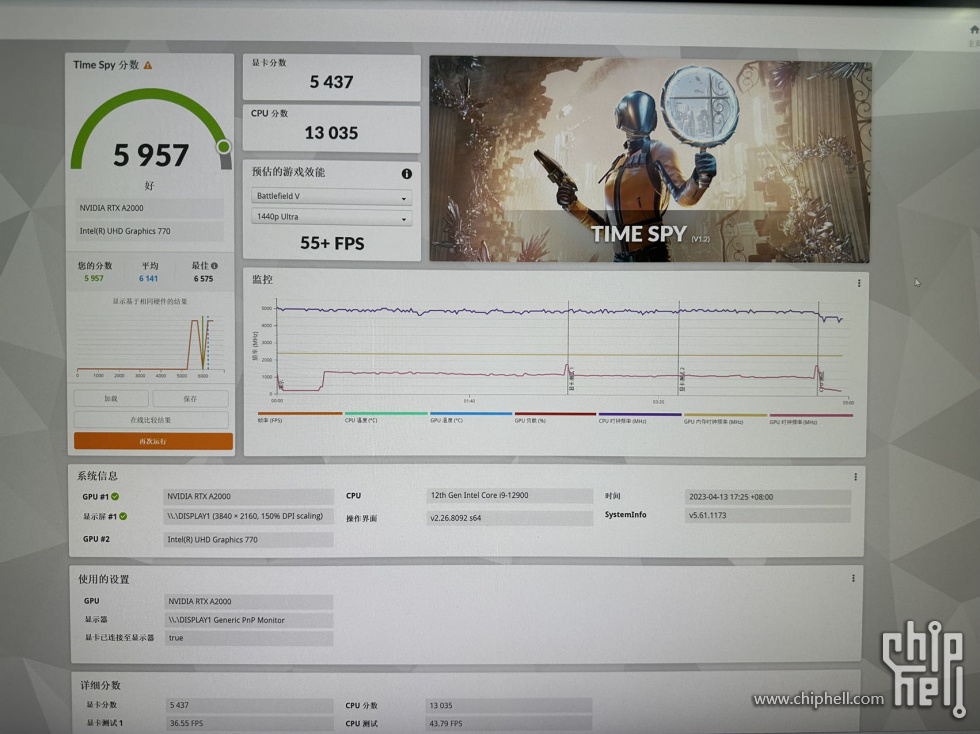Click the 12th Gen Intel Core i9-12900 field
Screen dimensions: 980x734
pyautogui.click(x=509, y=495)
